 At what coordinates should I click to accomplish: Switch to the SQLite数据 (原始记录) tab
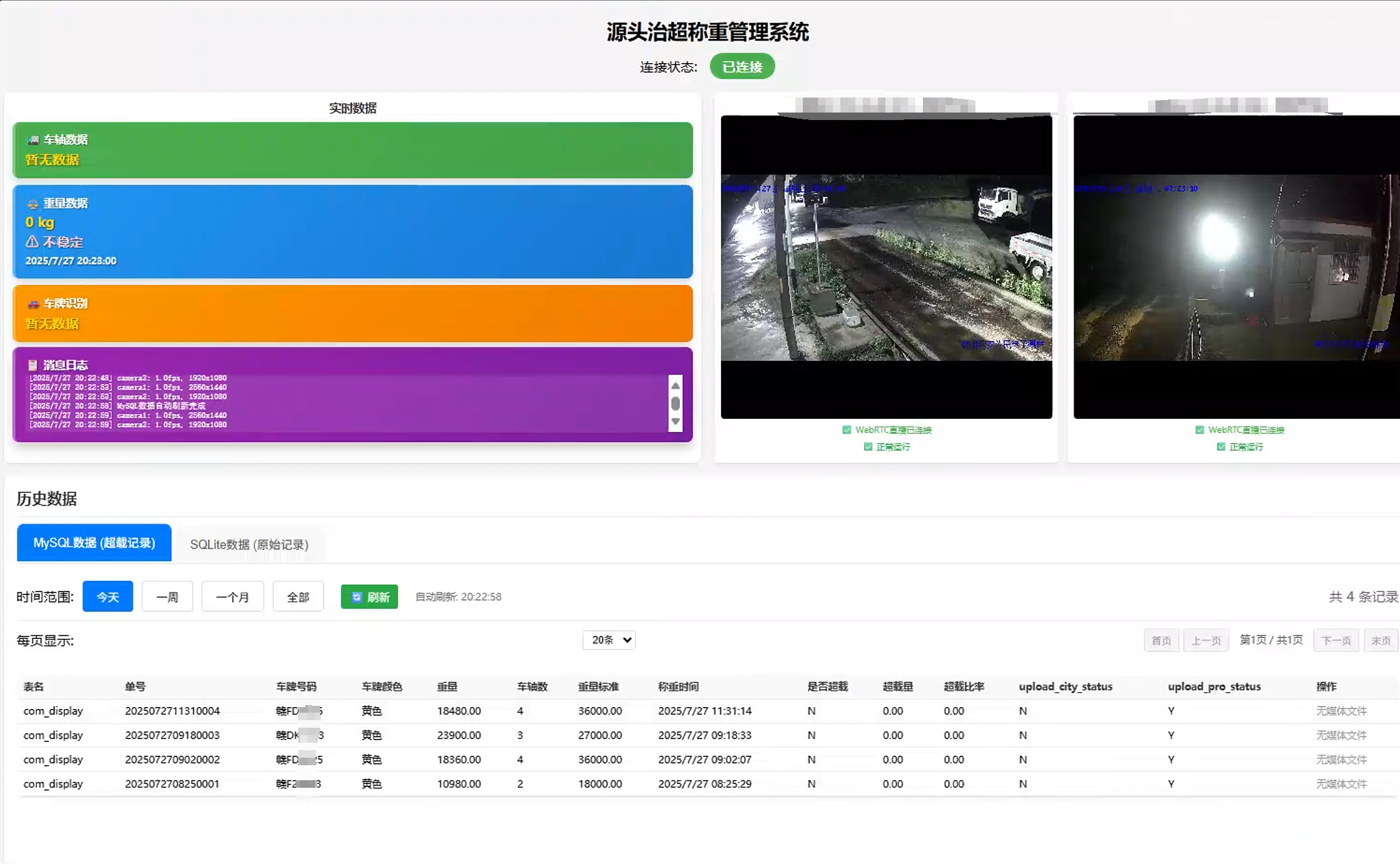pyautogui.click(x=249, y=545)
